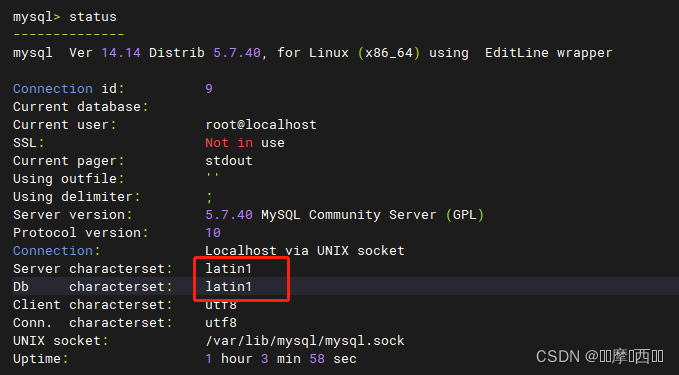Click the 'Client characterset:' label

coord(92,305)
